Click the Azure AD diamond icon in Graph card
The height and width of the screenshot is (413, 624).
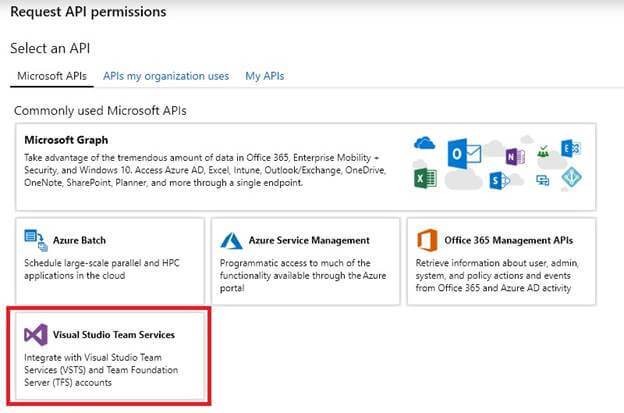[x=571, y=177]
